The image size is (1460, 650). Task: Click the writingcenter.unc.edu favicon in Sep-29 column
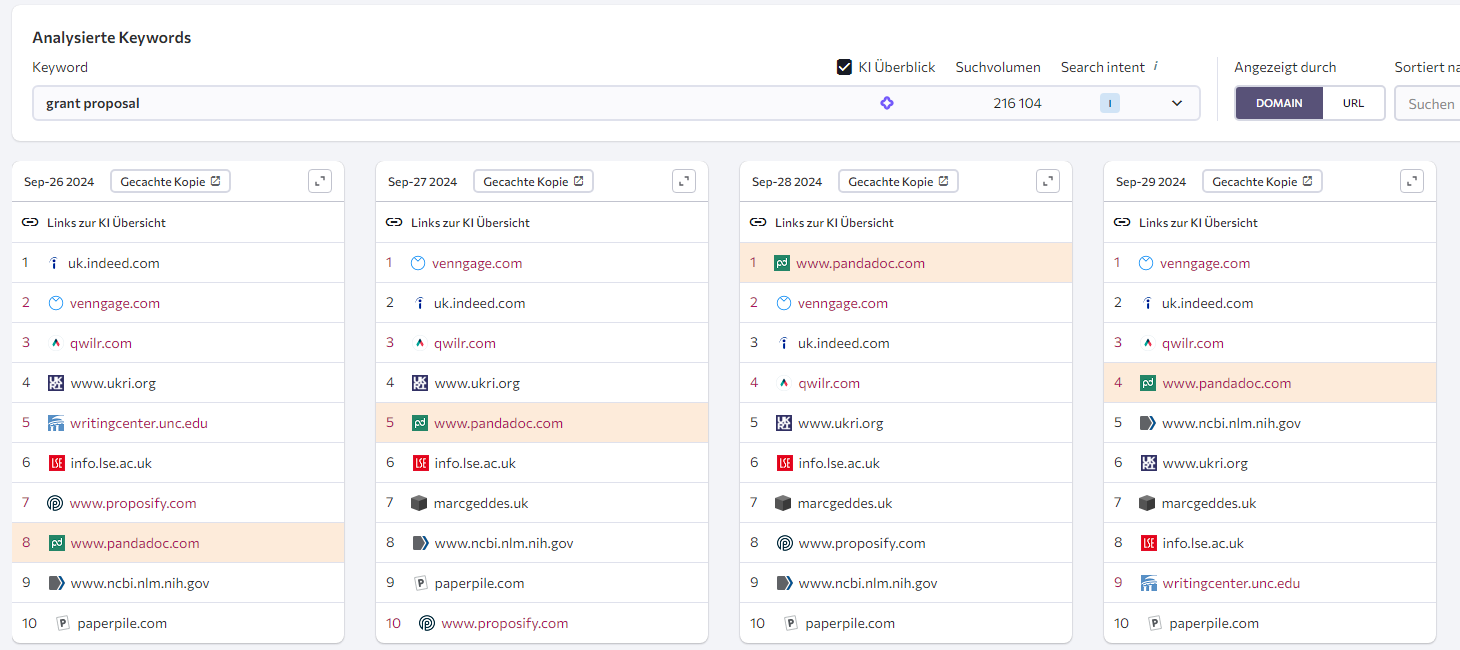1148,583
